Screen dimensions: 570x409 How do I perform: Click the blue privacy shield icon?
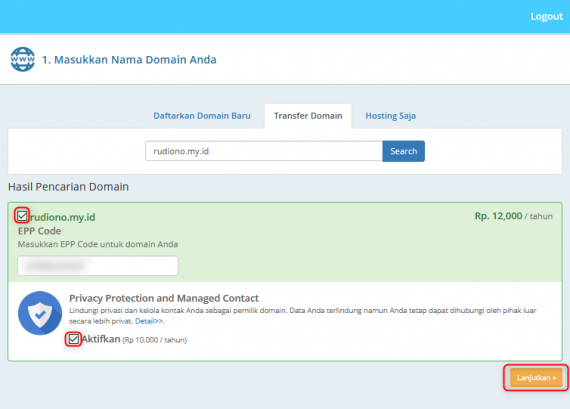tap(40, 313)
